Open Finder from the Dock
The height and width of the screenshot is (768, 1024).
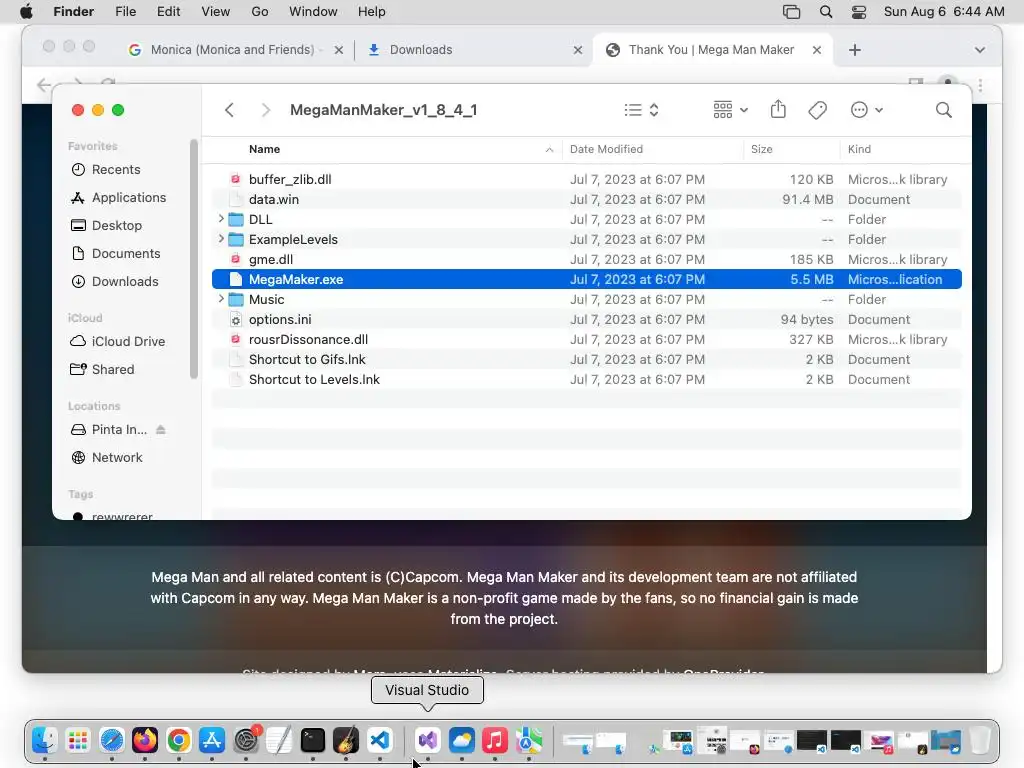point(44,740)
